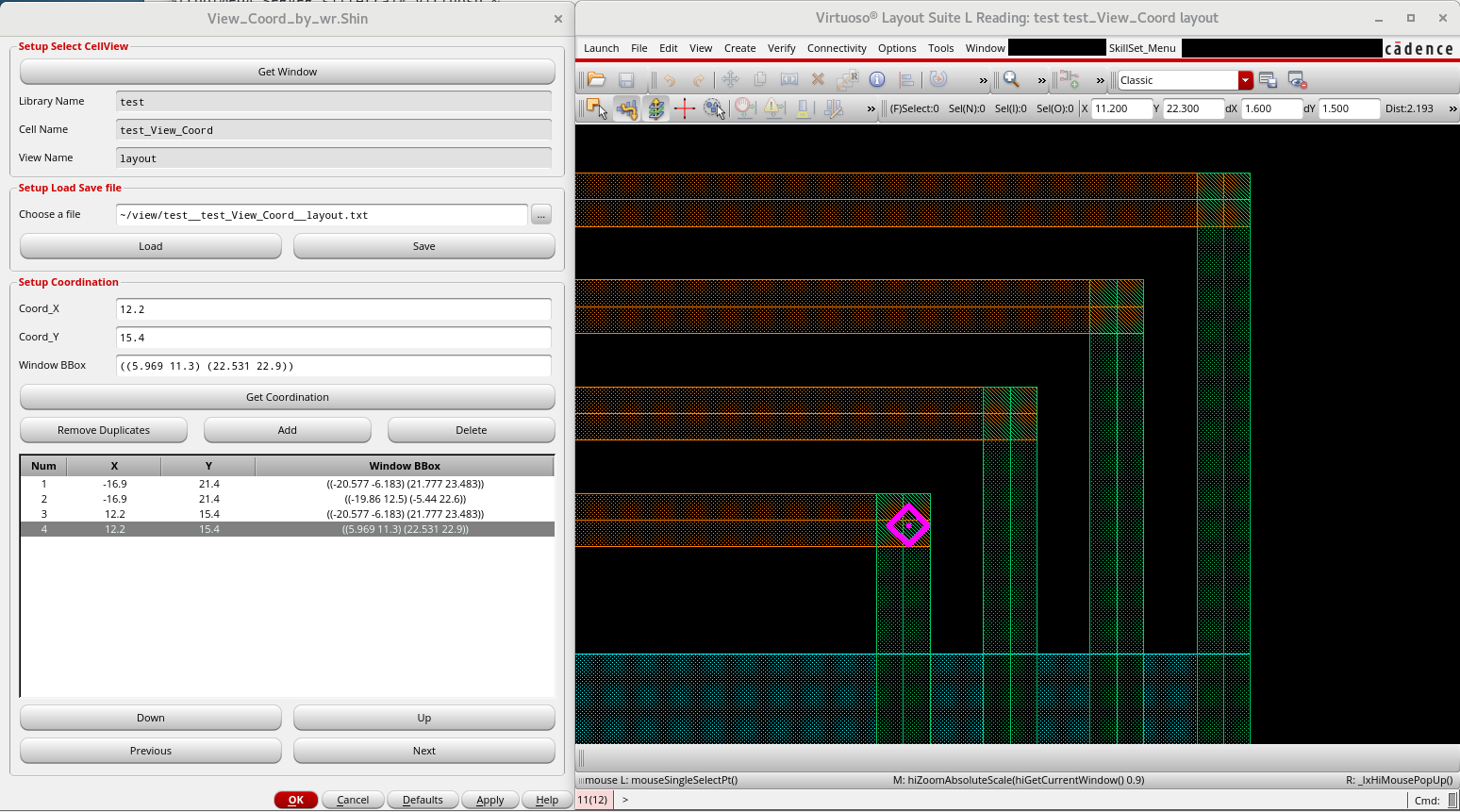Click the yellow-base DRD post-edit icon

tap(804, 108)
